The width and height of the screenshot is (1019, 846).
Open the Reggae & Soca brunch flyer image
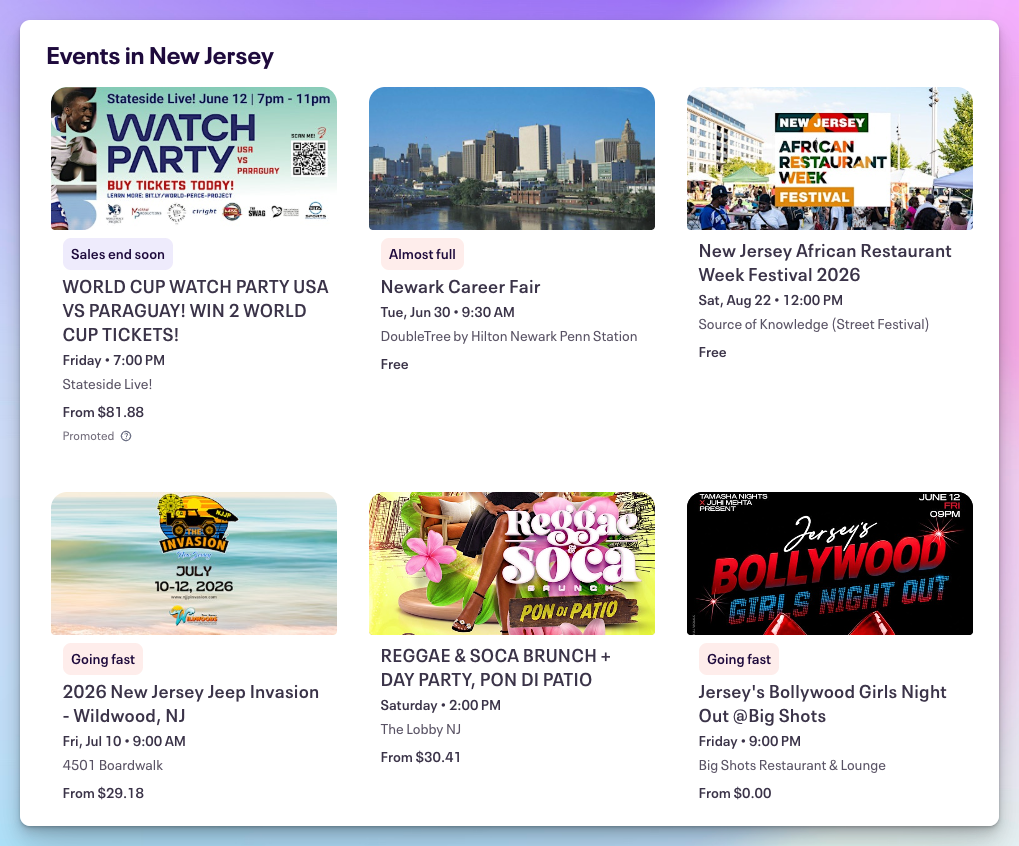[511, 563]
